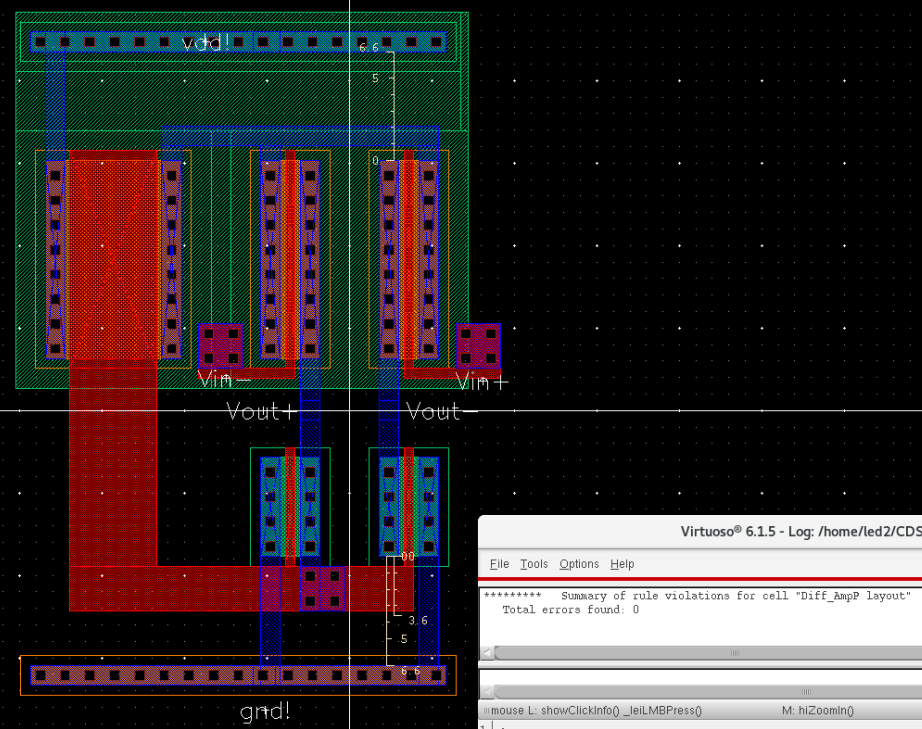Click the Vin- input pin contact

click(x=222, y=344)
